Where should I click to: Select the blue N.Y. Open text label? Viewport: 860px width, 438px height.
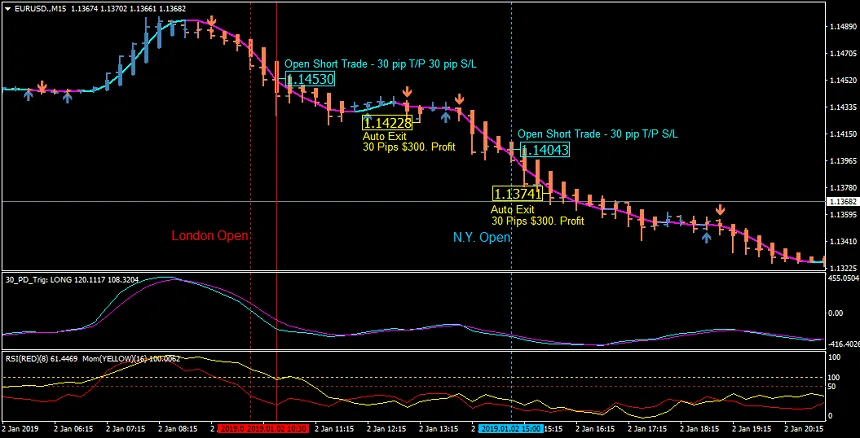pos(482,238)
